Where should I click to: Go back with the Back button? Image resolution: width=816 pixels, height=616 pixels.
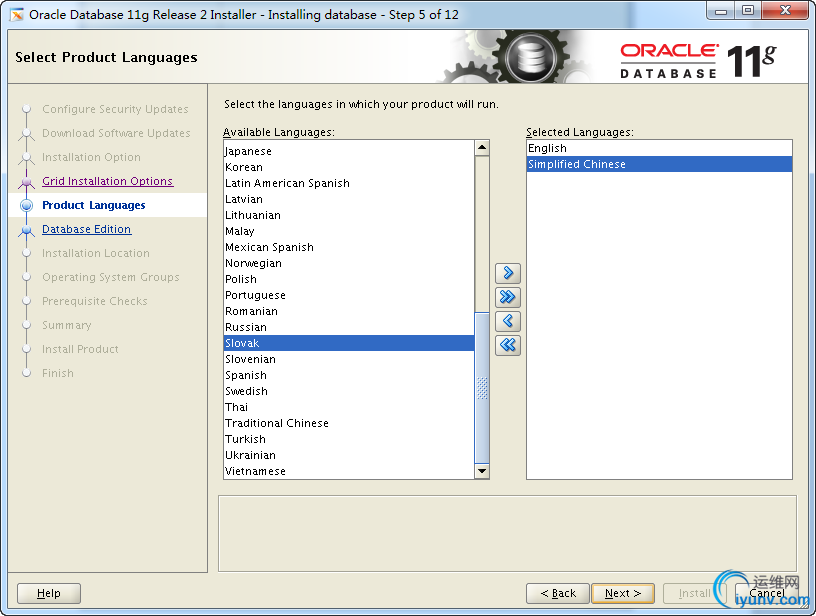pos(558,593)
